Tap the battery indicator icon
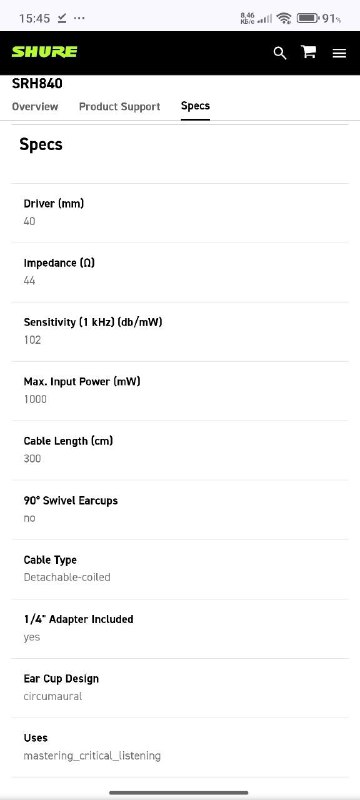This screenshot has height=800, width=360. (x=307, y=18)
